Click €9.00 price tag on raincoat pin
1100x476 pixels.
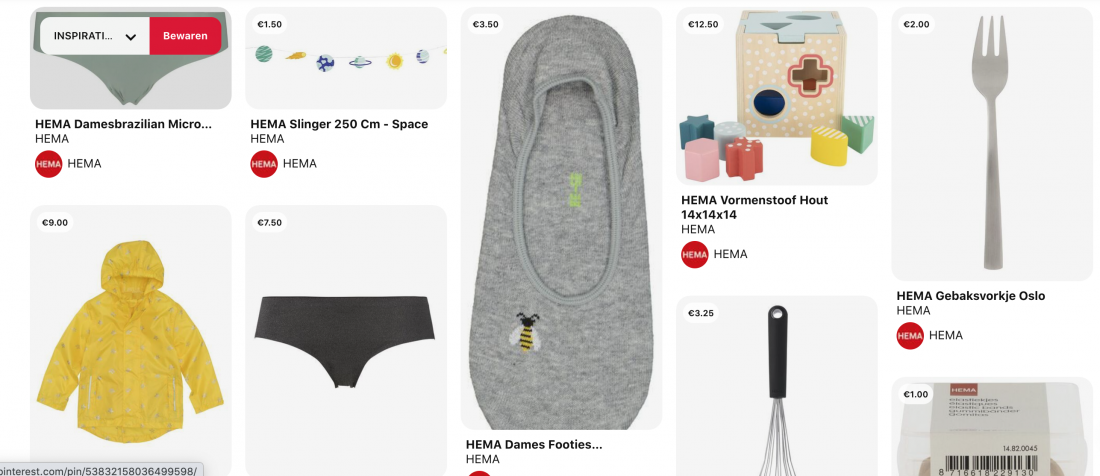(55, 223)
